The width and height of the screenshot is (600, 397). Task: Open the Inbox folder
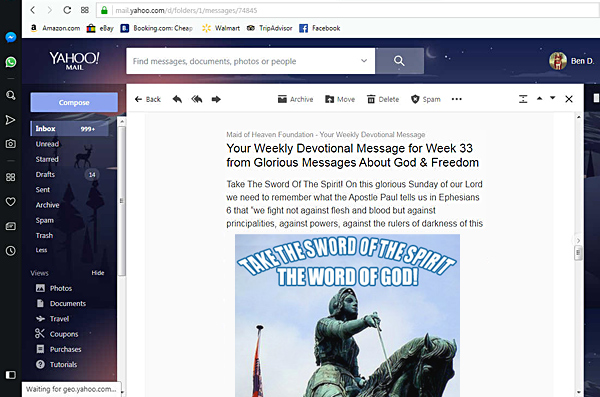69,129
